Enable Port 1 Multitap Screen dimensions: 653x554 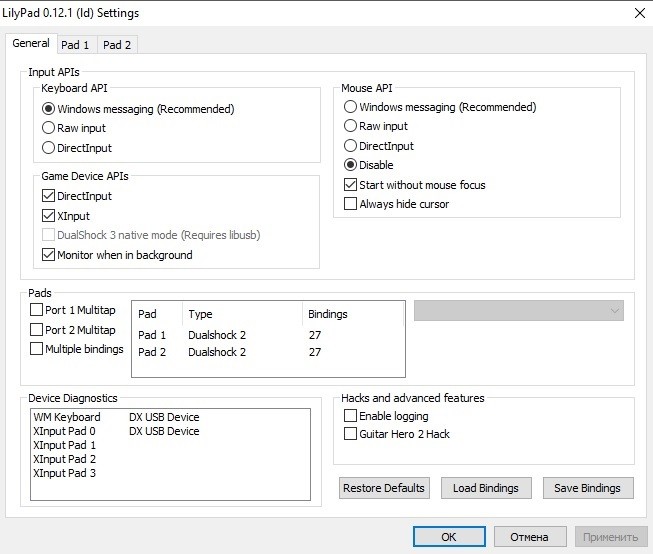(x=37, y=311)
